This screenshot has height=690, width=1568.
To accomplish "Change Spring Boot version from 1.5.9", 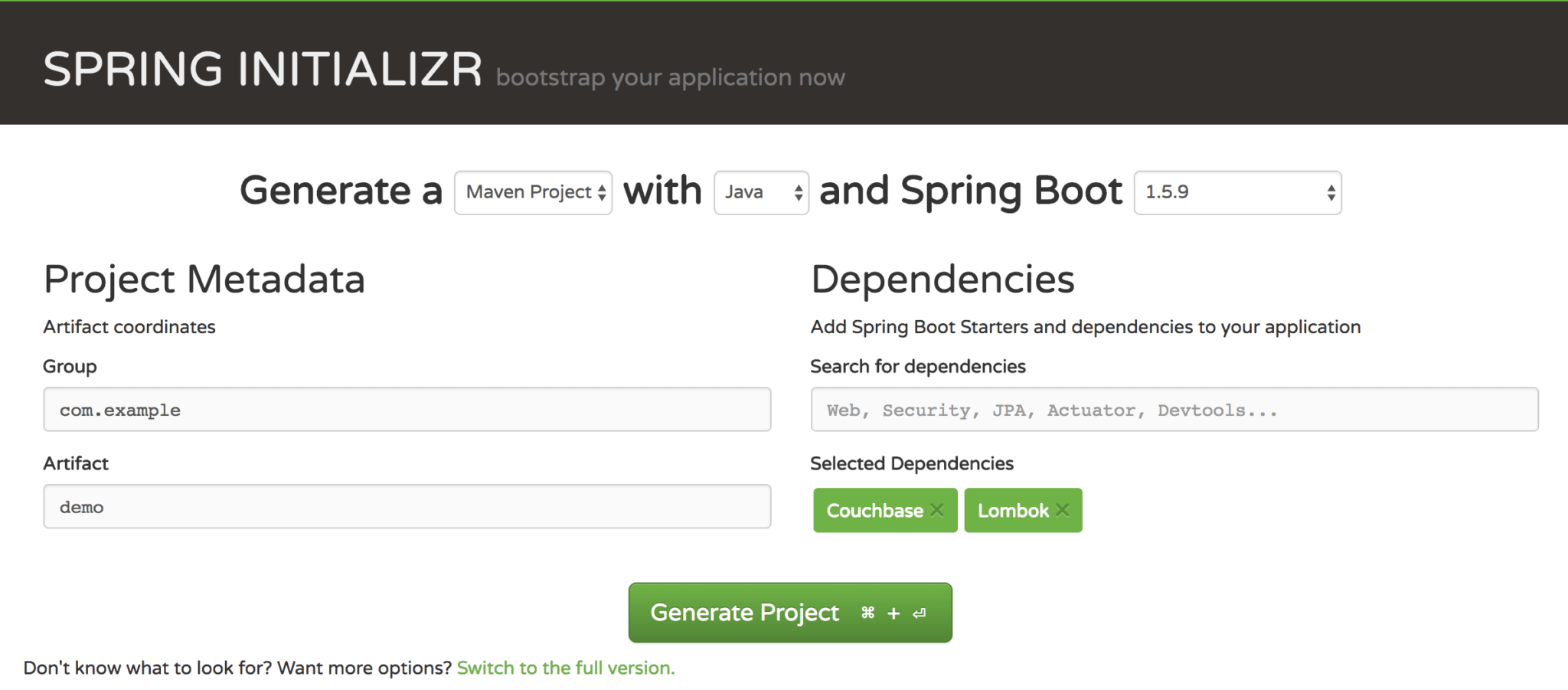I will click(x=1236, y=192).
